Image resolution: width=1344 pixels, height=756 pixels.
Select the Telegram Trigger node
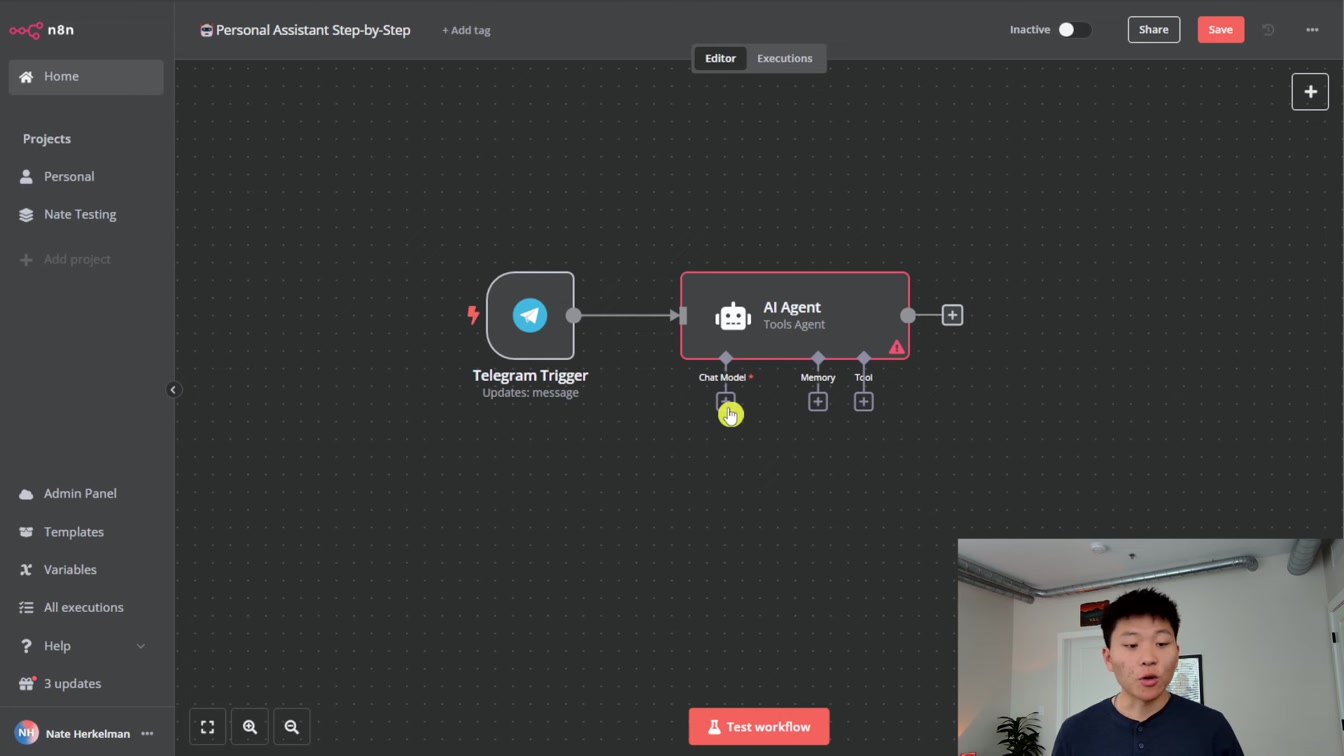pos(530,315)
